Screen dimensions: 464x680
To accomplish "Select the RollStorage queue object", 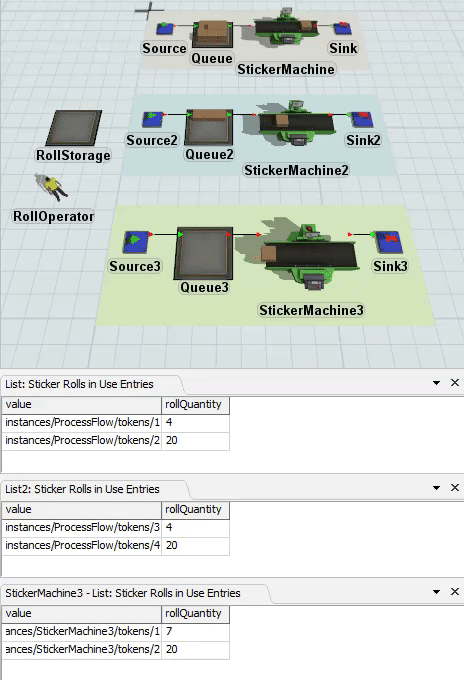I will tap(74, 128).
